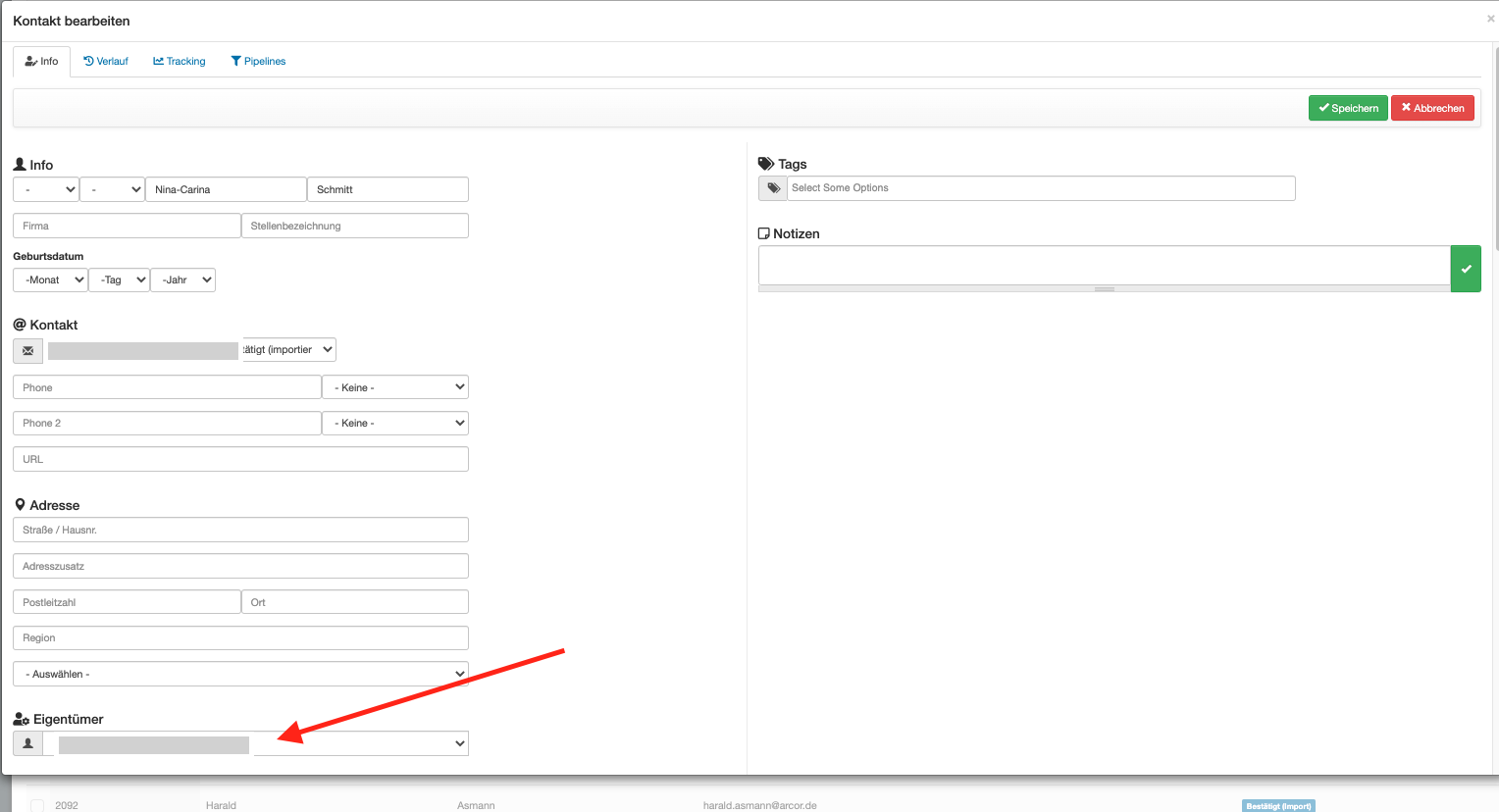Expand the -Monat birth month dropdown
The height and width of the screenshot is (812, 1499).
pos(50,279)
